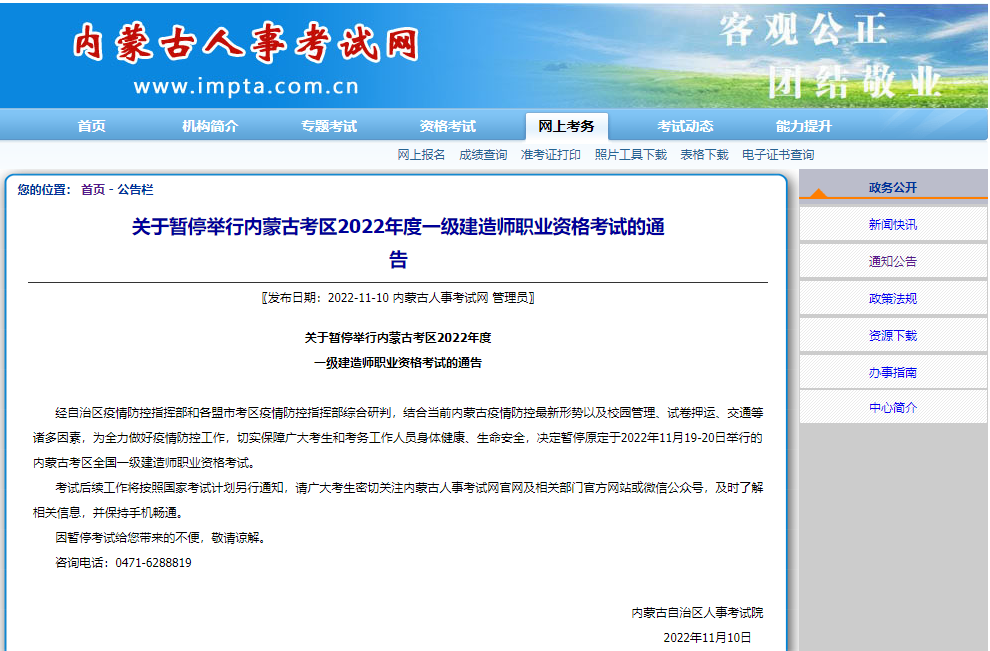Open 新闻快讯 in the sidebar

pyautogui.click(x=892, y=225)
